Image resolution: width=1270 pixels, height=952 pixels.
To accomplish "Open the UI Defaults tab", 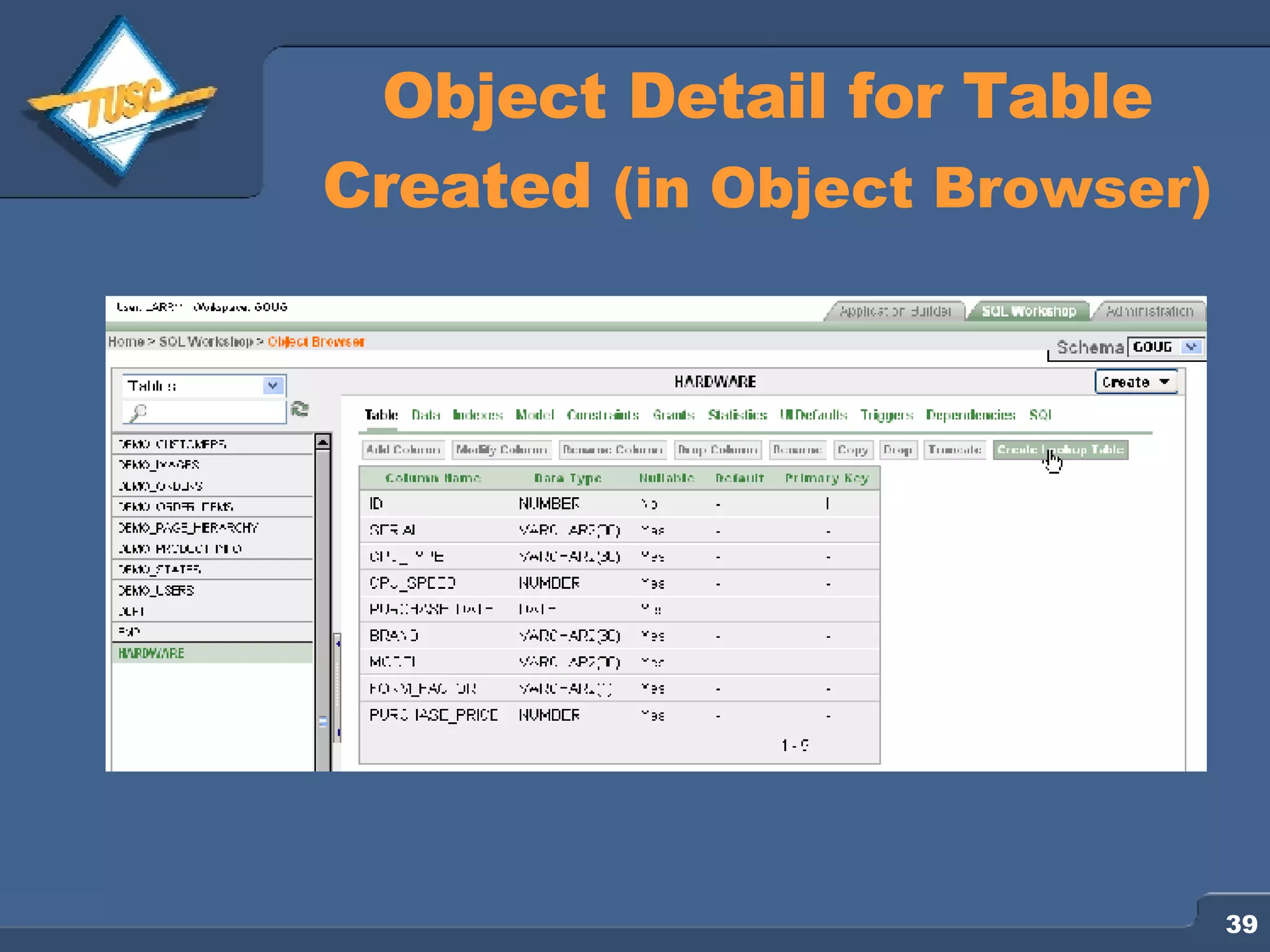I will click(x=814, y=415).
